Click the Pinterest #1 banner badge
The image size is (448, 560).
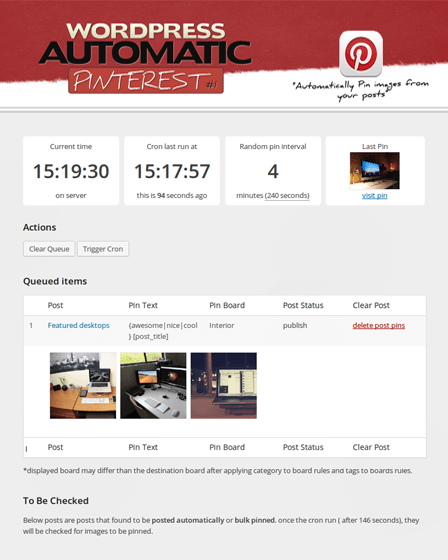coord(146,80)
